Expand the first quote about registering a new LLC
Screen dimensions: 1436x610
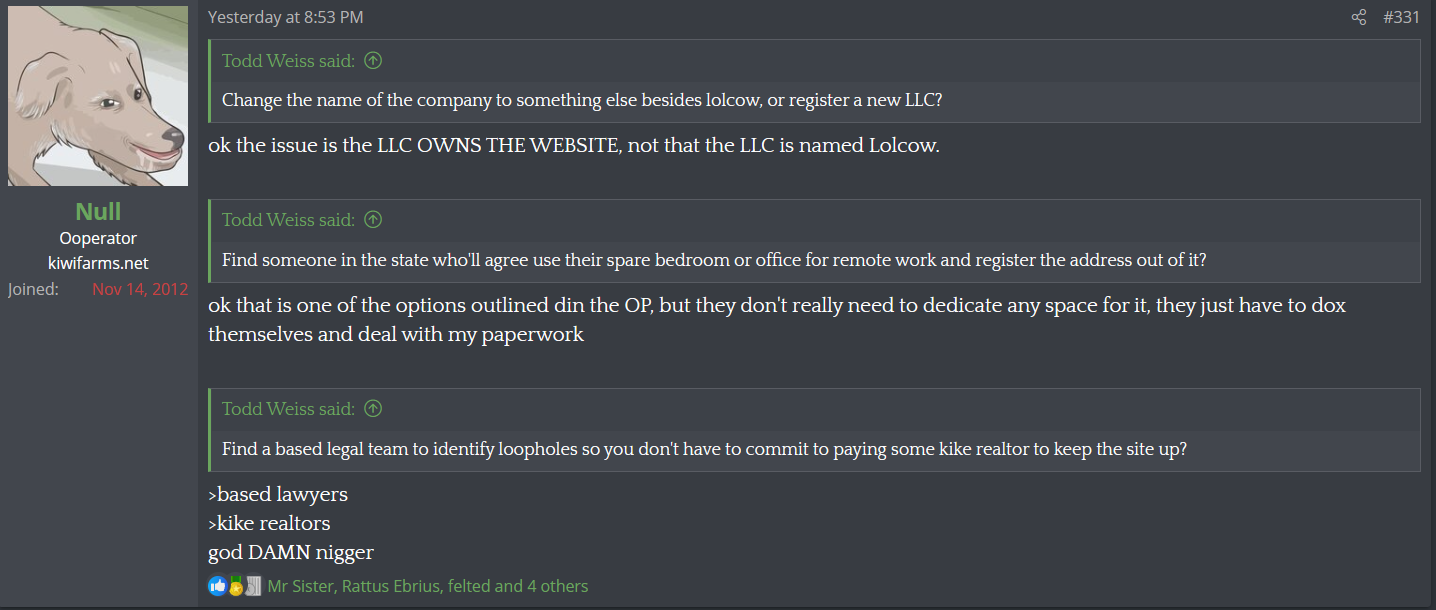[580, 101]
